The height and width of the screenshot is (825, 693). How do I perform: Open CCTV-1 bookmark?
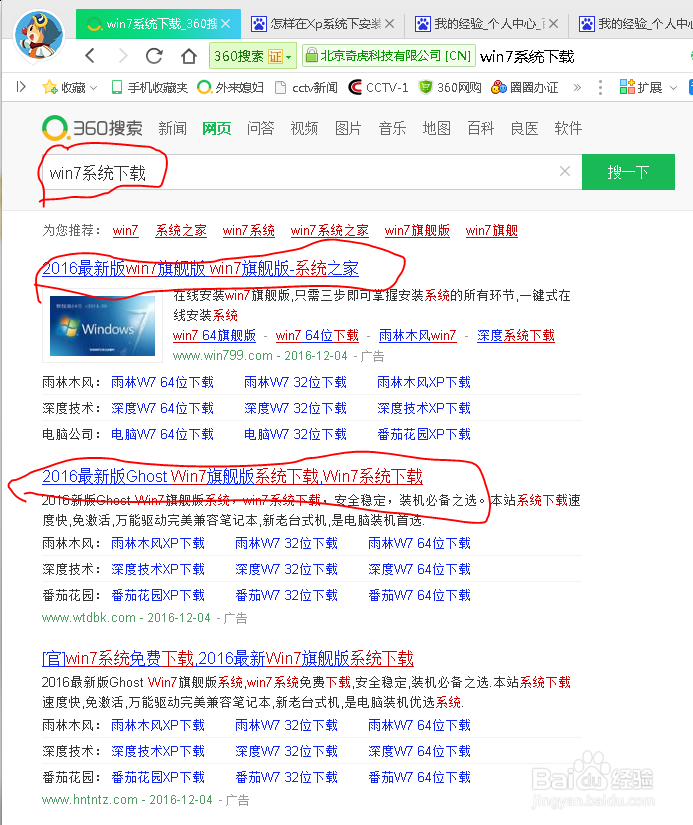coord(378,87)
